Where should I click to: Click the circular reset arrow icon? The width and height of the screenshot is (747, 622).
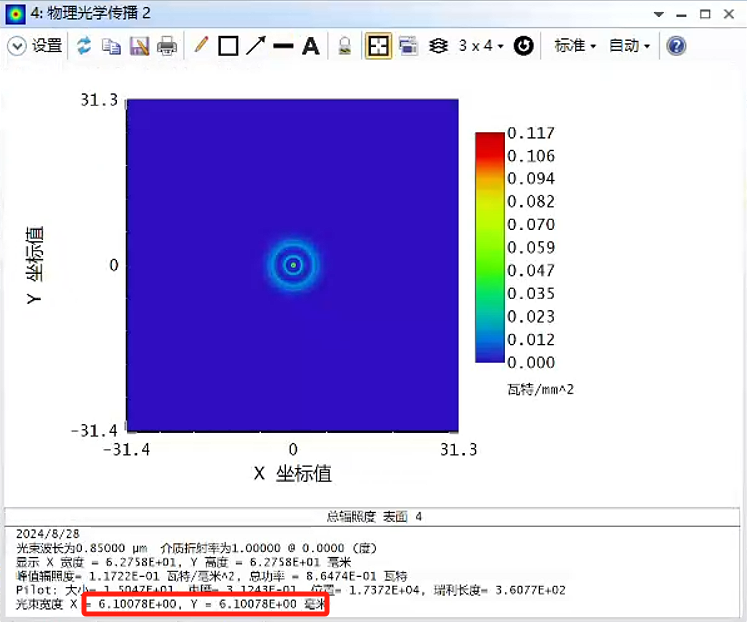coord(524,46)
